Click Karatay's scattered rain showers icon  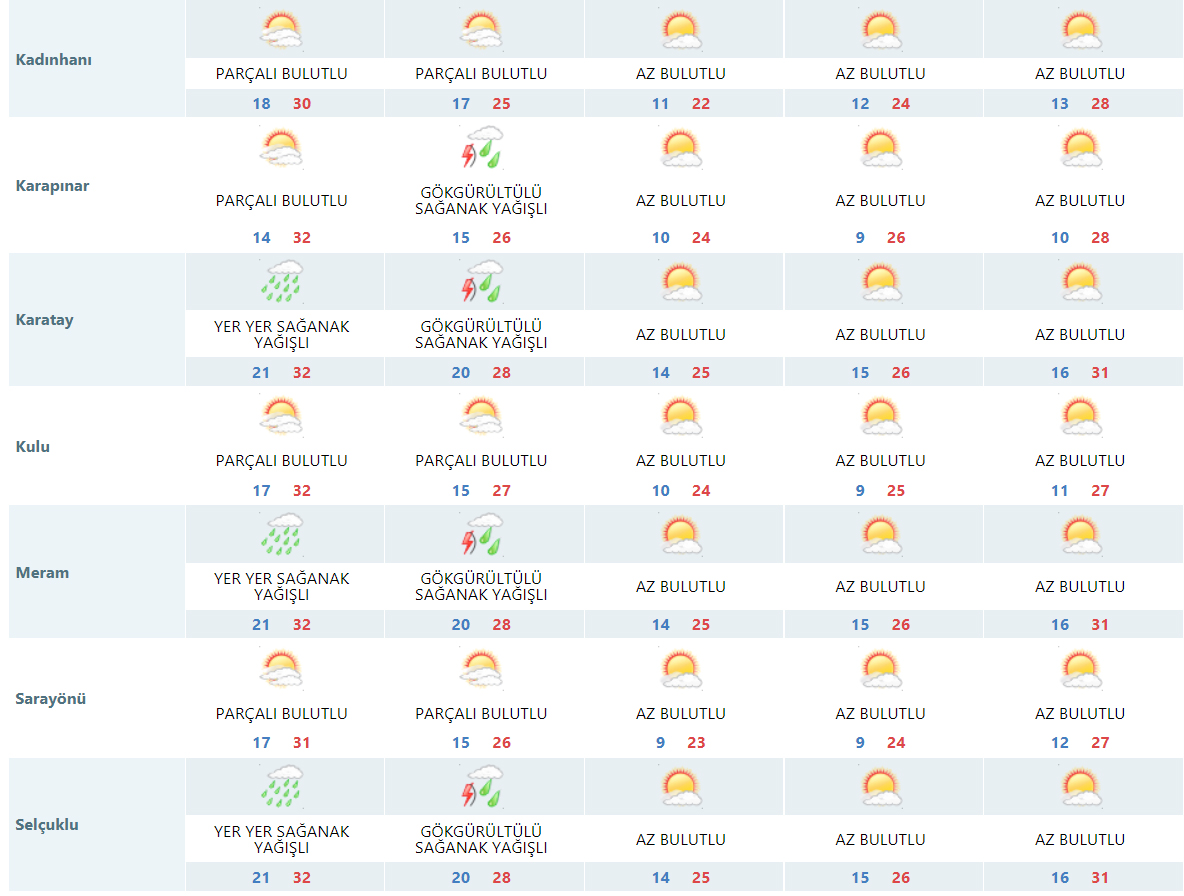click(x=281, y=282)
